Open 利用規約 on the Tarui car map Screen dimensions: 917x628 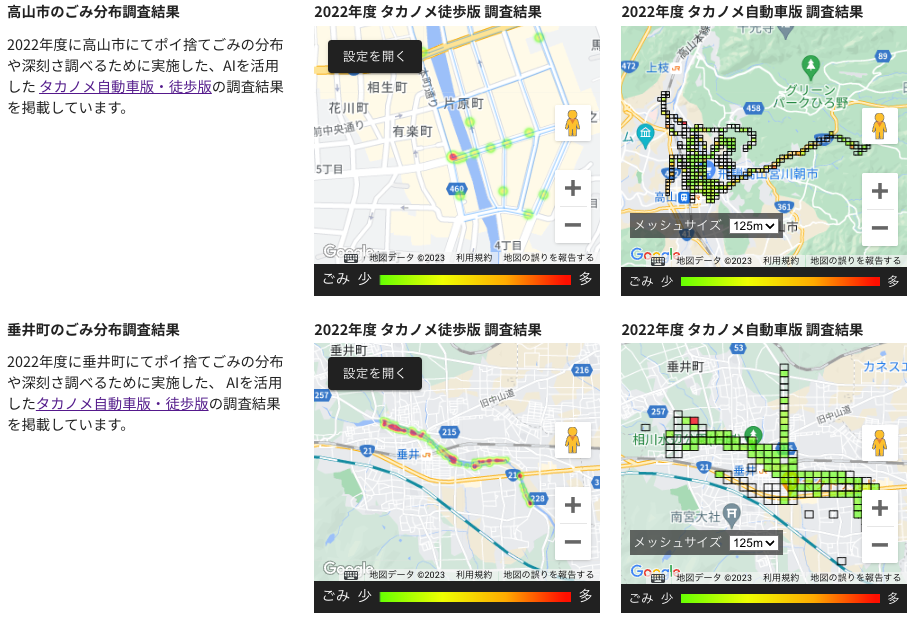pyautogui.click(x=781, y=578)
